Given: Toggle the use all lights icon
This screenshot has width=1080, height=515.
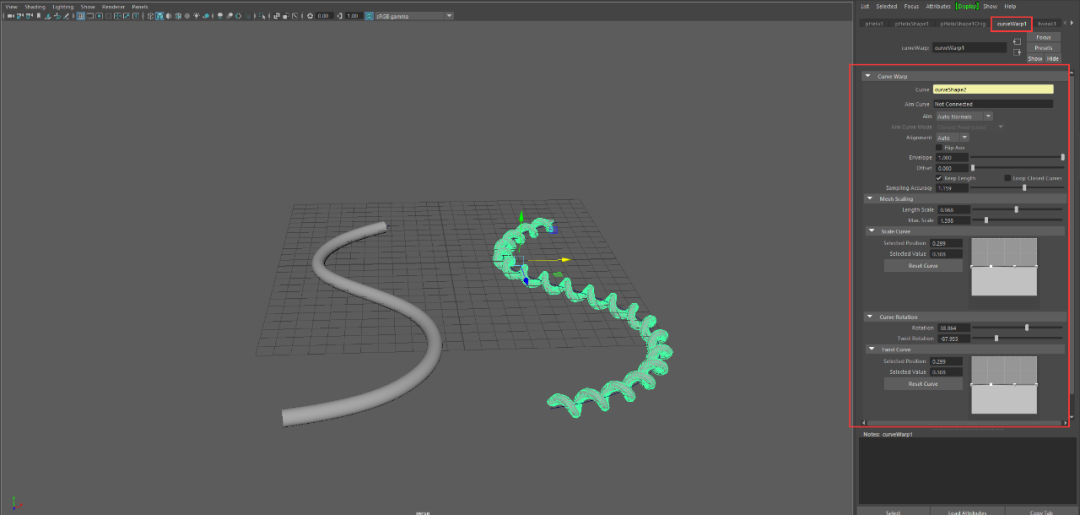Looking at the screenshot, I should (x=197, y=15).
